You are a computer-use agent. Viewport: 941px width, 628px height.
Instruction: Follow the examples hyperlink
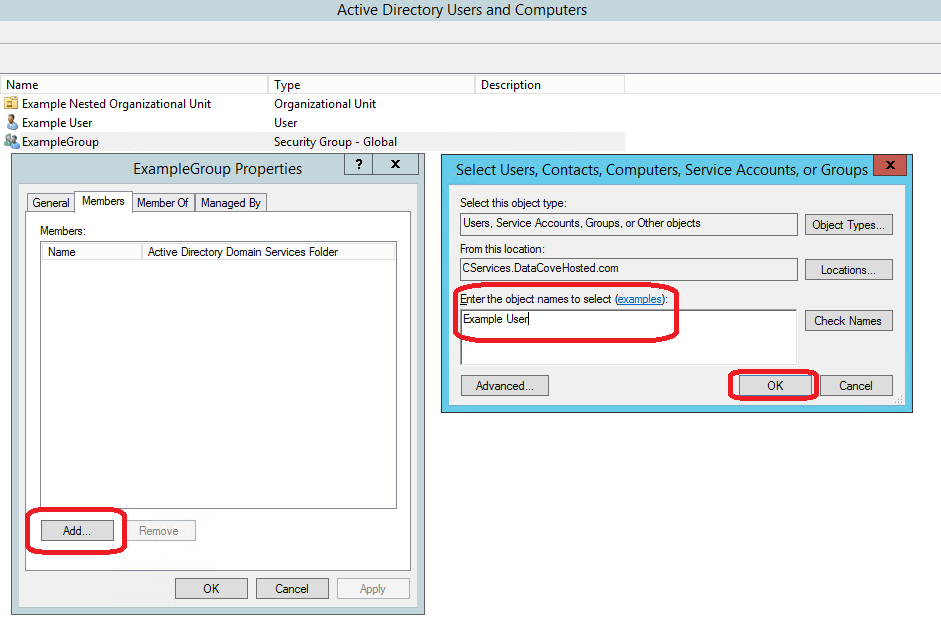[x=640, y=299]
